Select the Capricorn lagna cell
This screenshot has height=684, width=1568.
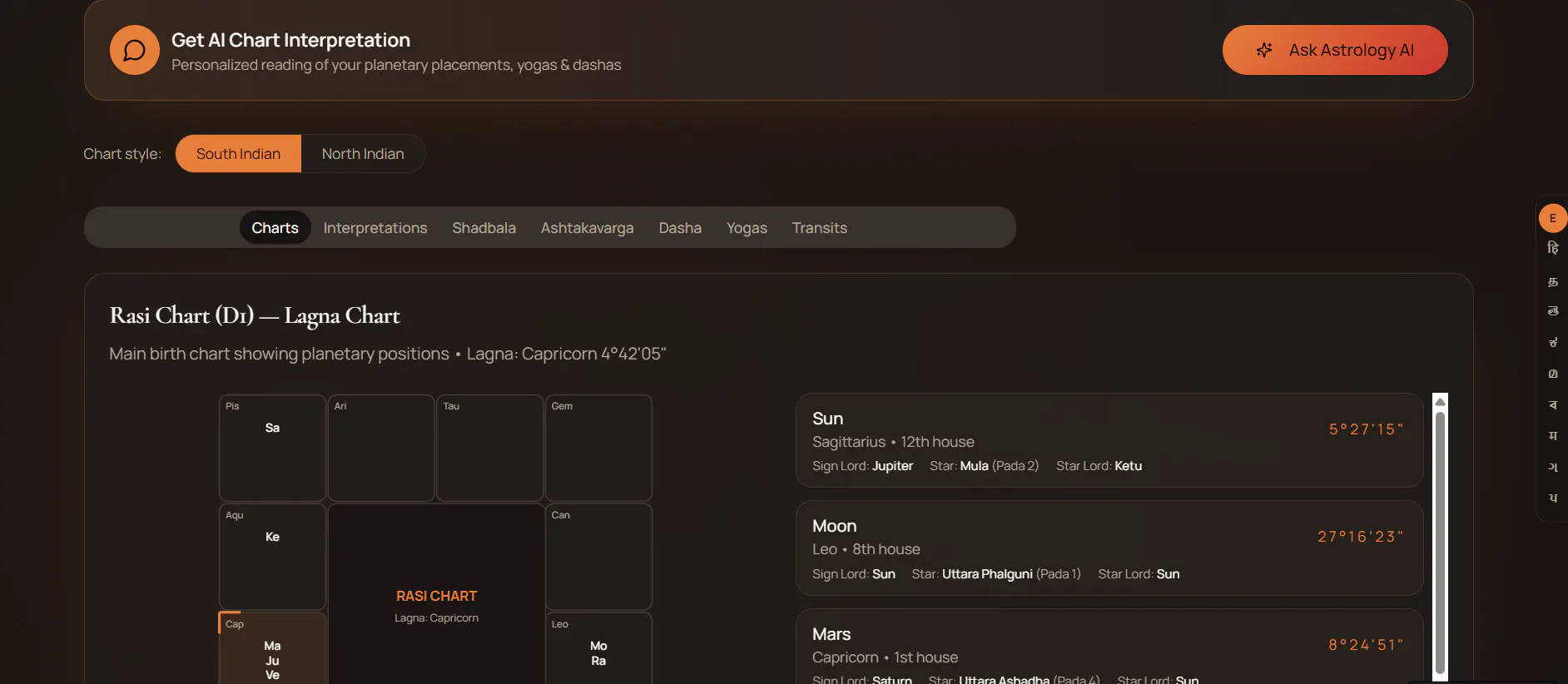tap(272, 648)
